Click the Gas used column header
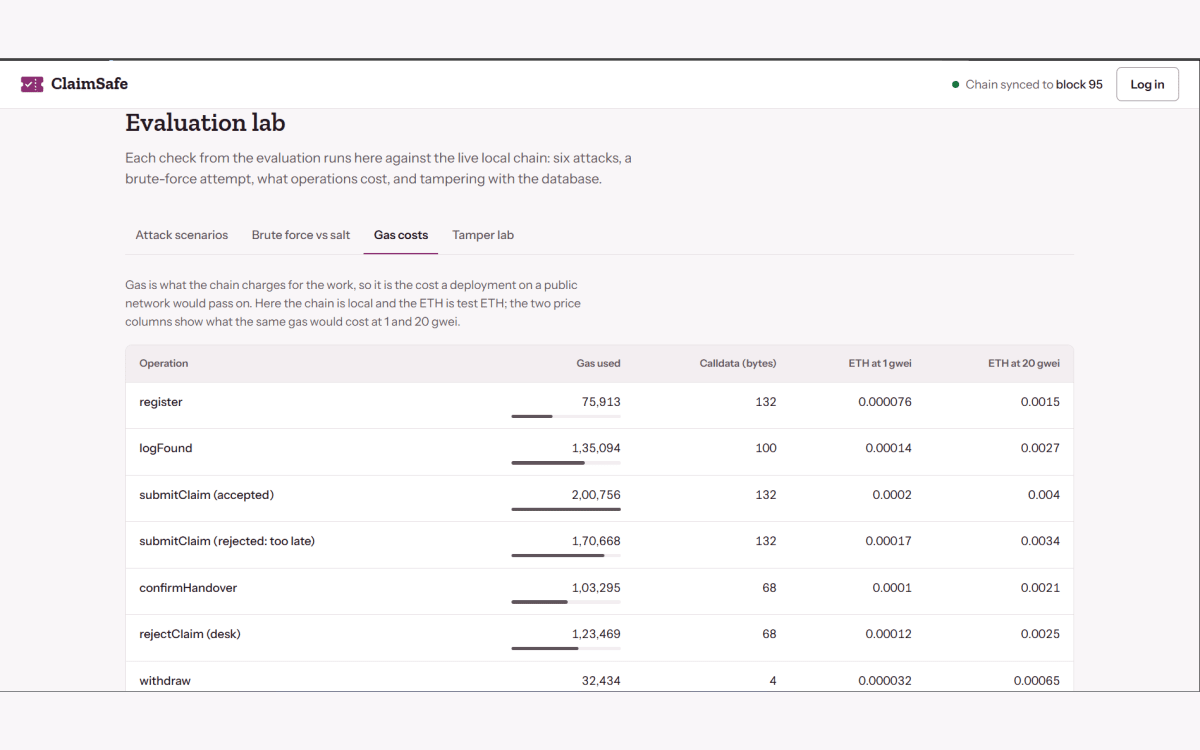This screenshot has height=750, width=1200. [599, 363]
